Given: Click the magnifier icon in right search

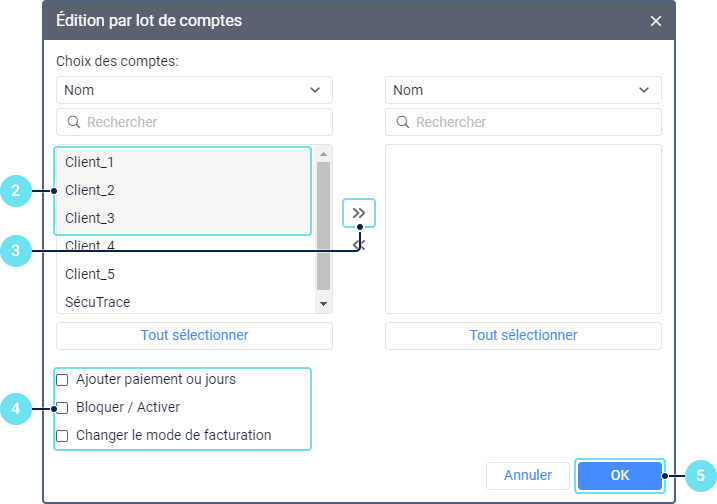Looking at the screenshot, I should (x=402, y=122).
